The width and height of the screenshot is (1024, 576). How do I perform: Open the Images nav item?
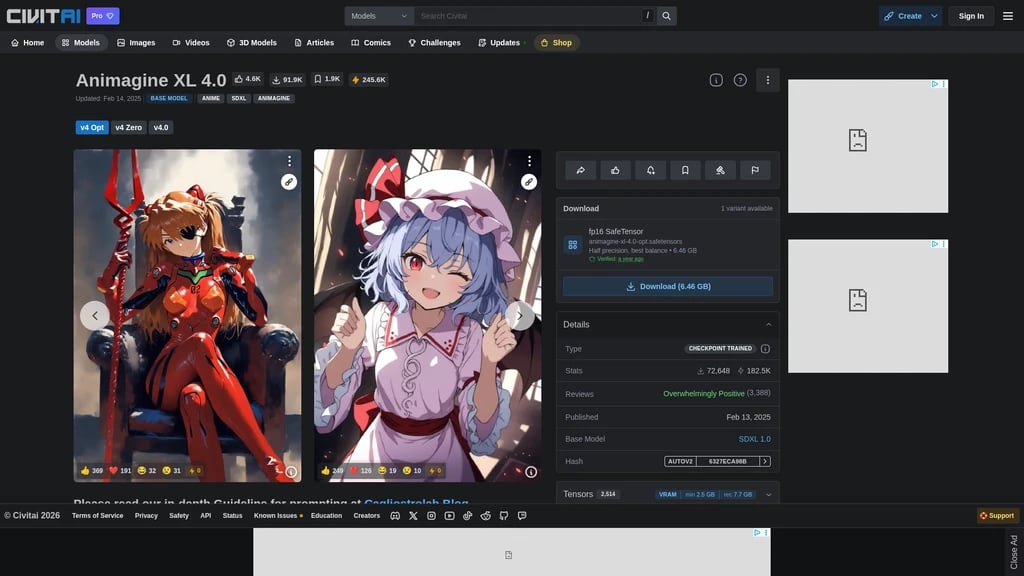[x=136, y=42]
